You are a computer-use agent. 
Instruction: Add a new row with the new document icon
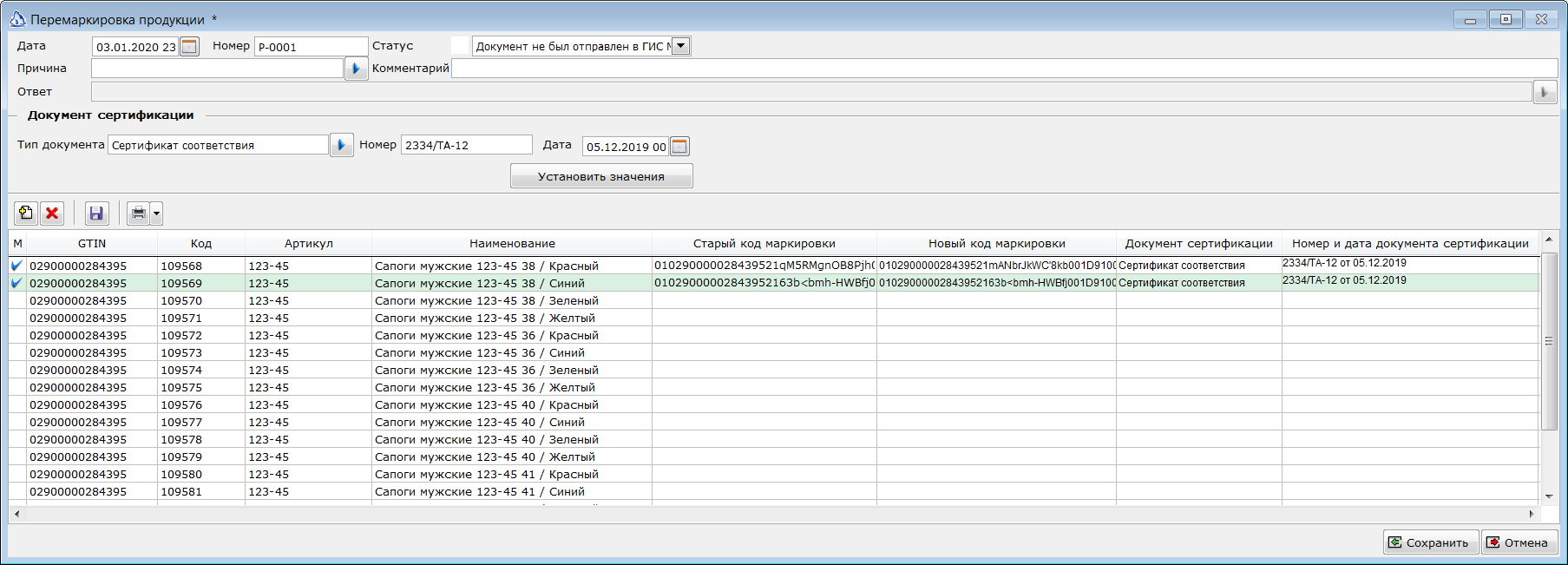pyautogui.click(x=26, y=214)
